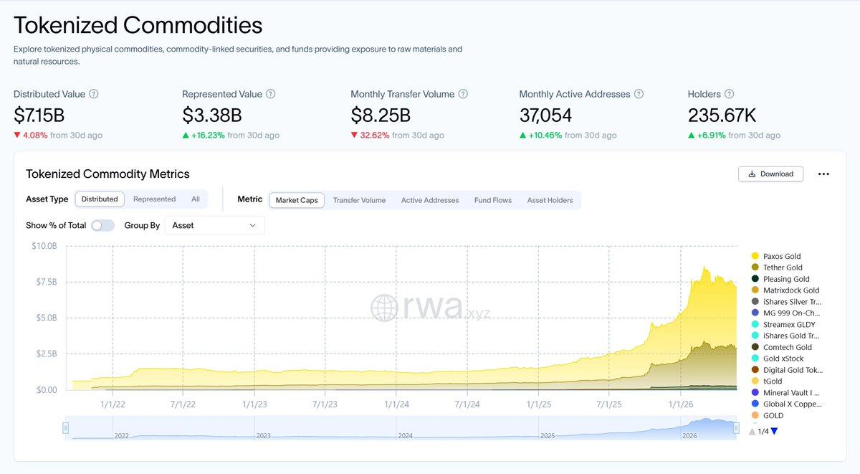The width and height of the screenshot is (860, 474).
Task: Open Monthly Transfer Volume info tooltip icon
Action: coord(463,94)
